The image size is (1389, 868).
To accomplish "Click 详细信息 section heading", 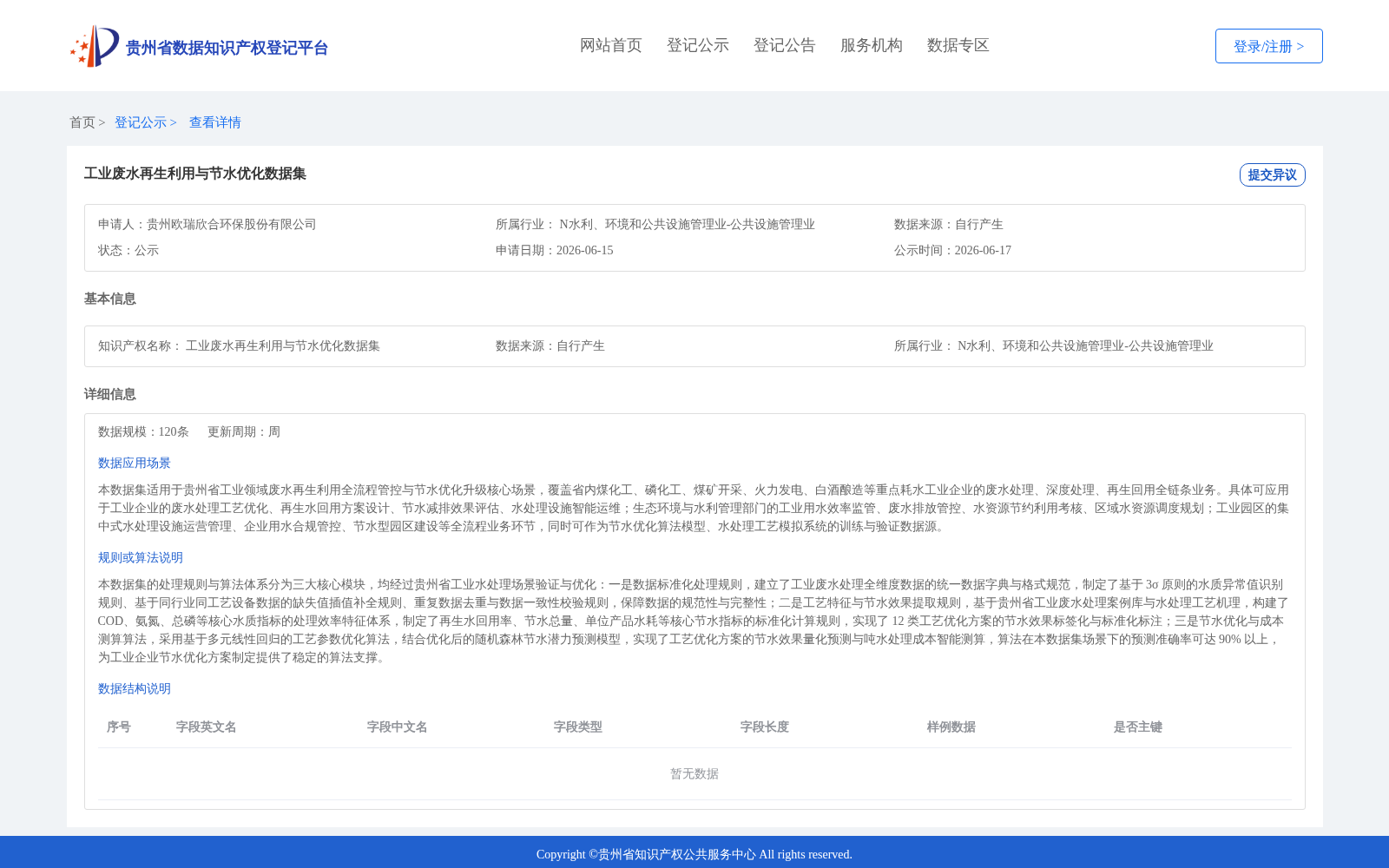I will (110, 394).
